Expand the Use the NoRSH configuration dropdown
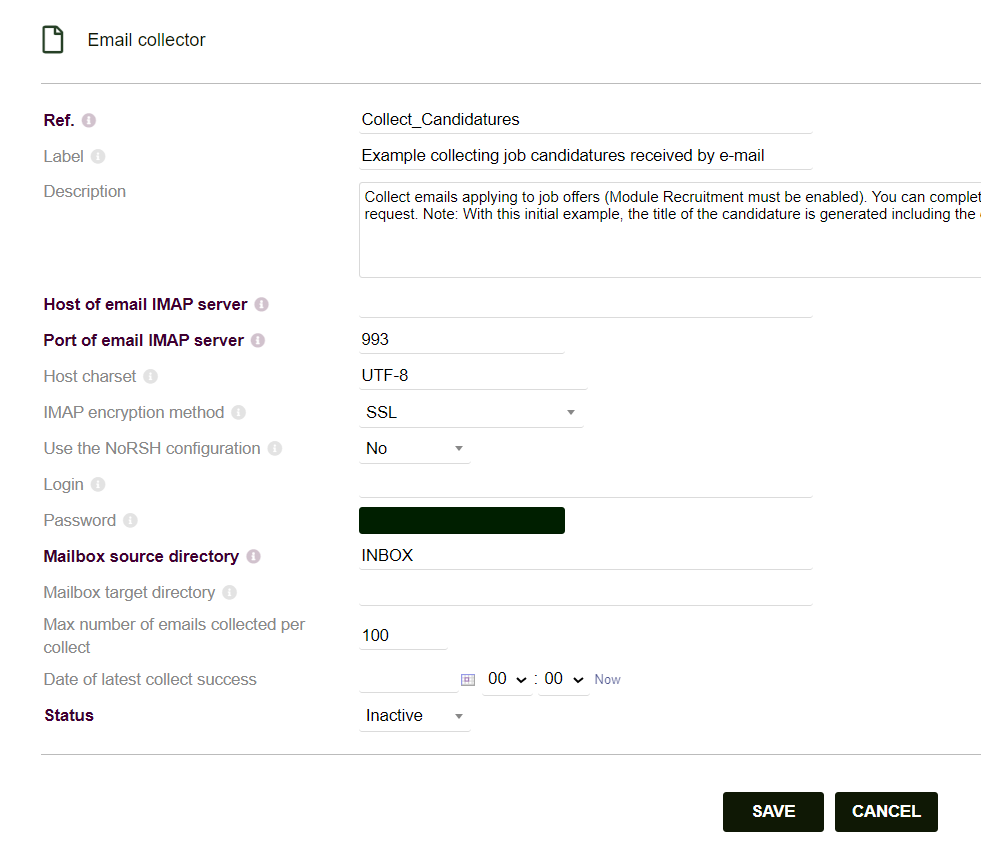Viewport: 981px width, 843px height. pyautogui.click(x=414, y=449)
